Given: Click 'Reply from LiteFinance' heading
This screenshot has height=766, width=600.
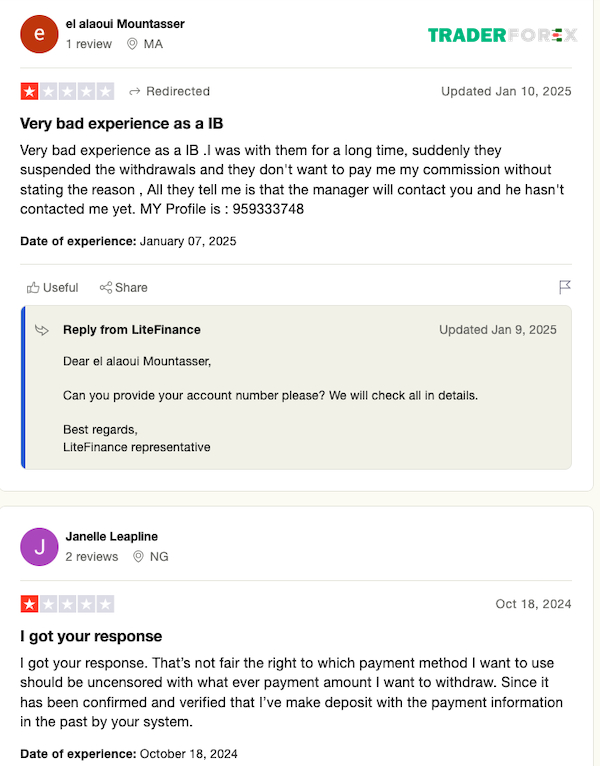Looking at the screenshot, I should pos(132,330).
